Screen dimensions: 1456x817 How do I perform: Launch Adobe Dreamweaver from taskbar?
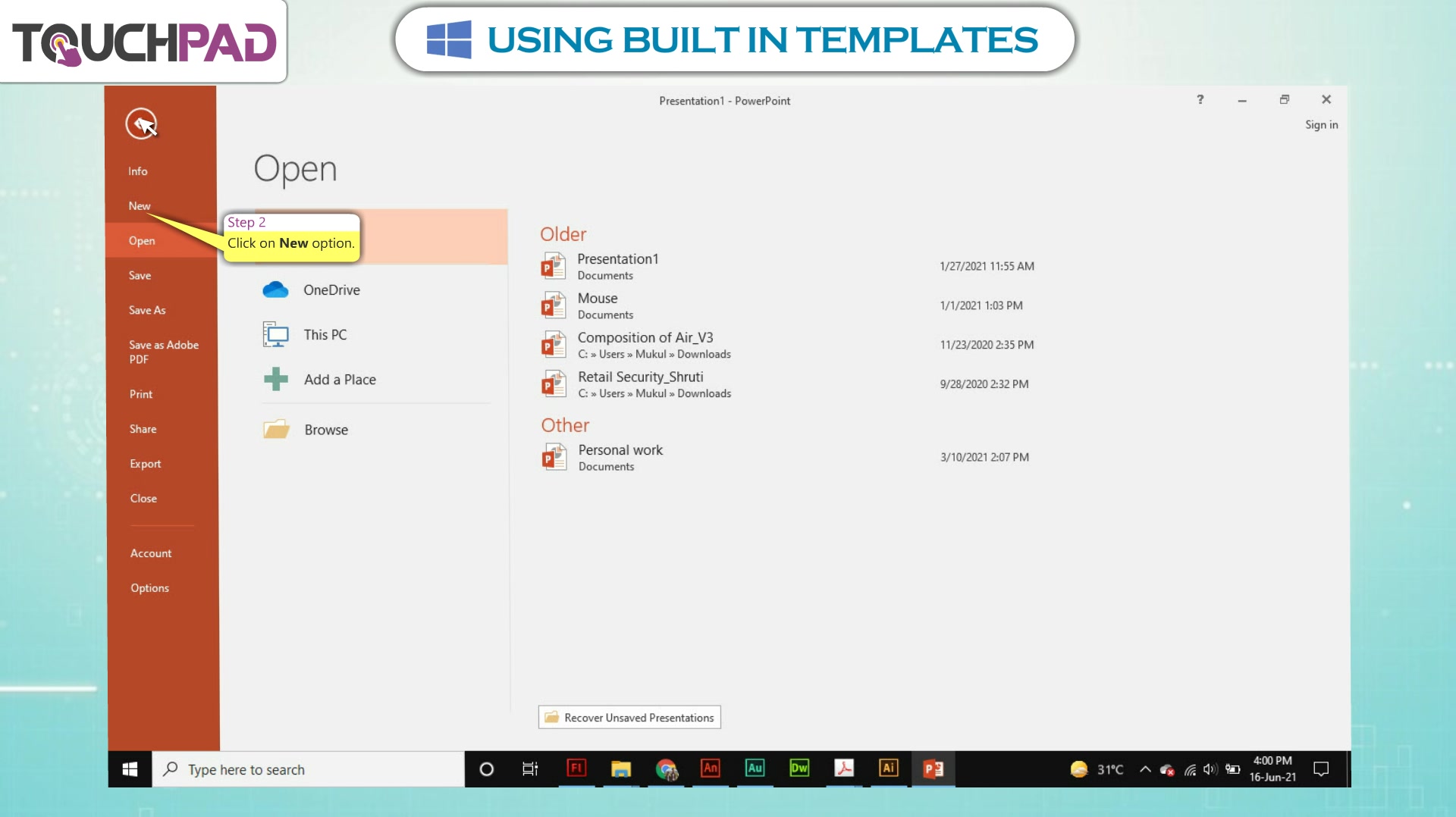coord(799,768)
